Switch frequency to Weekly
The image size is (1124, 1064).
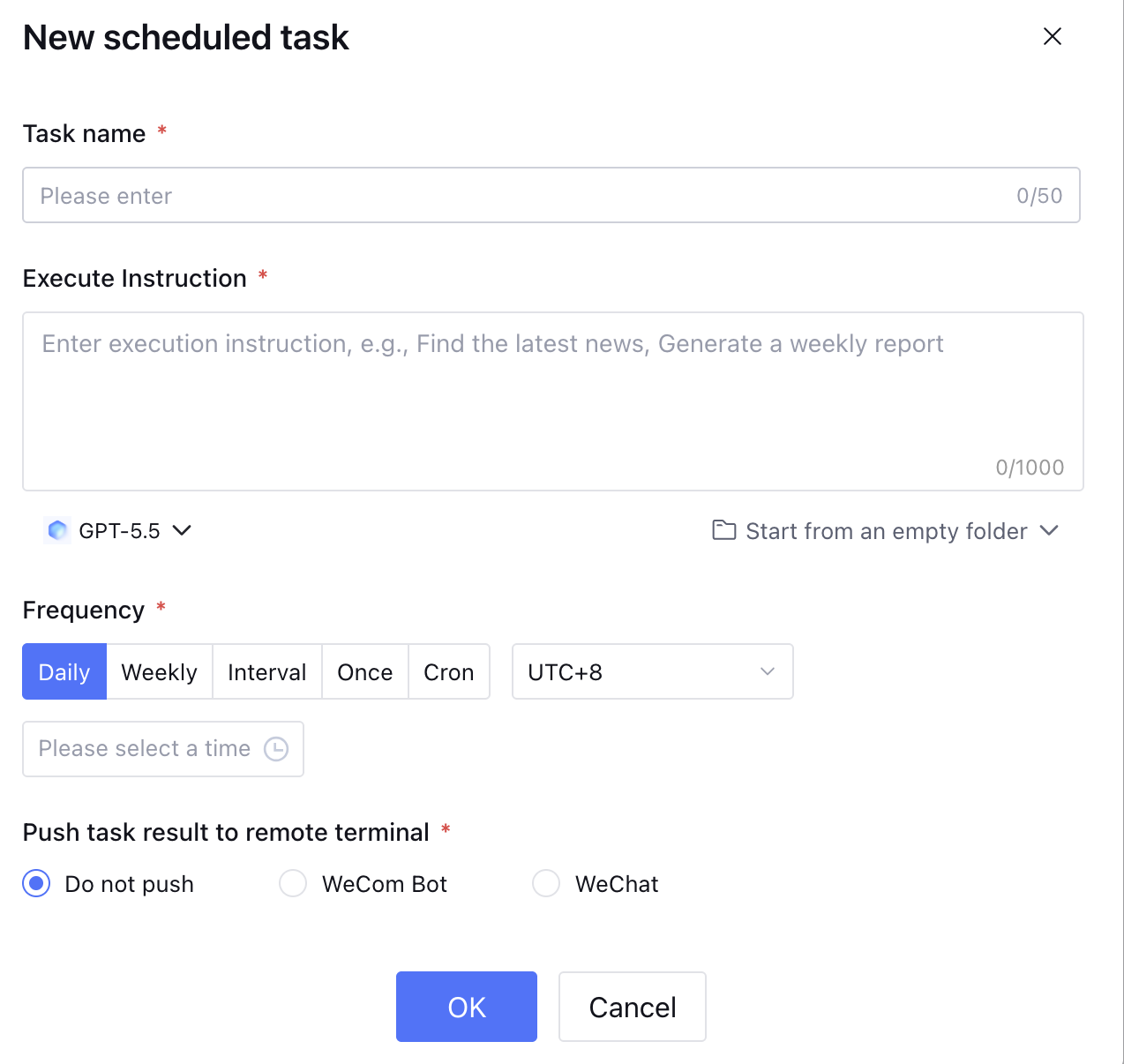pos(160,671)
